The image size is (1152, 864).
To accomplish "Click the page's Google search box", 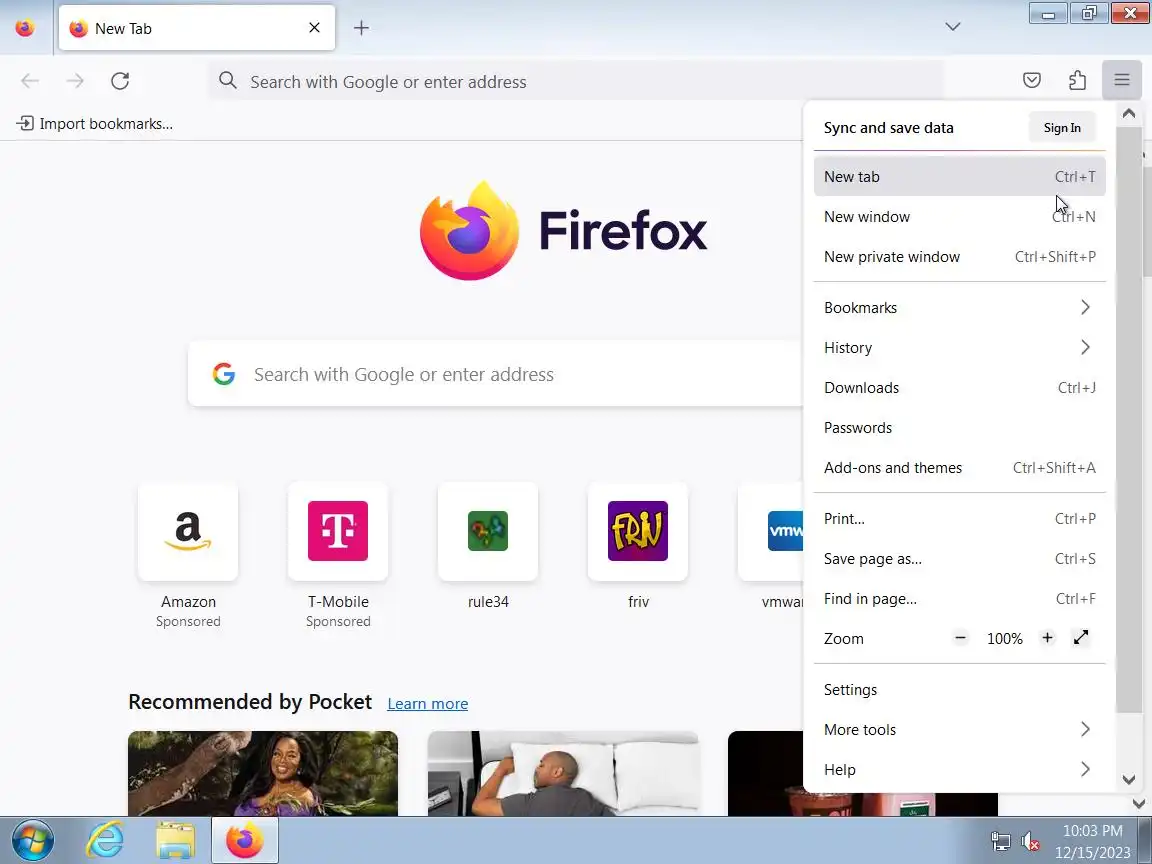I will [496, 374].
